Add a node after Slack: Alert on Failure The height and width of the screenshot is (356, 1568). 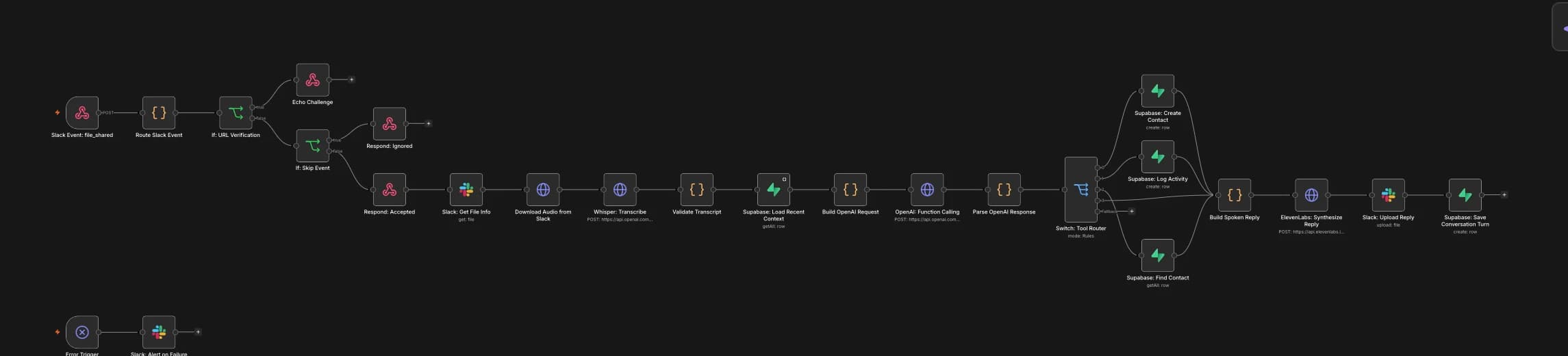pos(198,332)
